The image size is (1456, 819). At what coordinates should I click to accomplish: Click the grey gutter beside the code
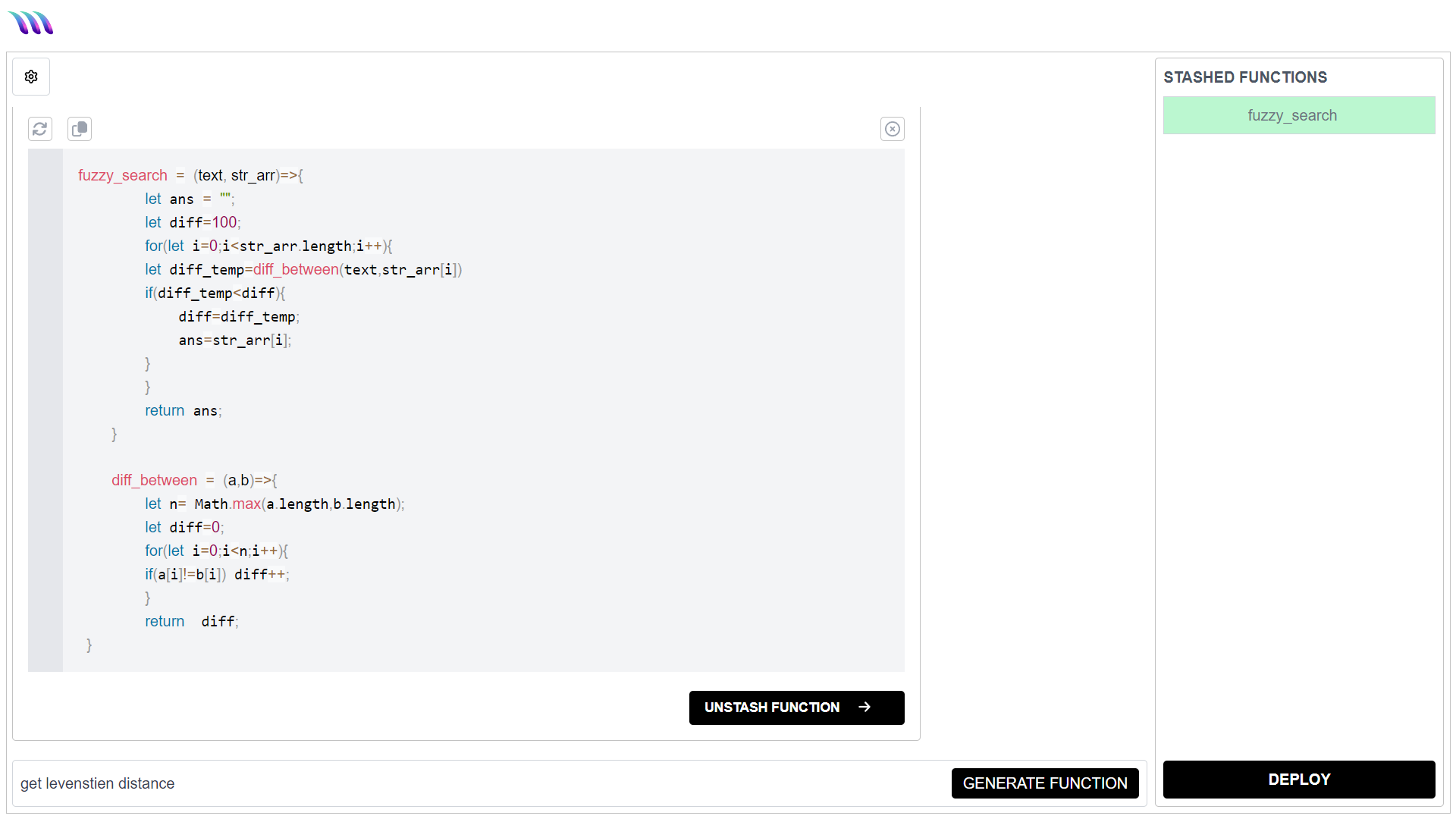[x=45, y=409]
